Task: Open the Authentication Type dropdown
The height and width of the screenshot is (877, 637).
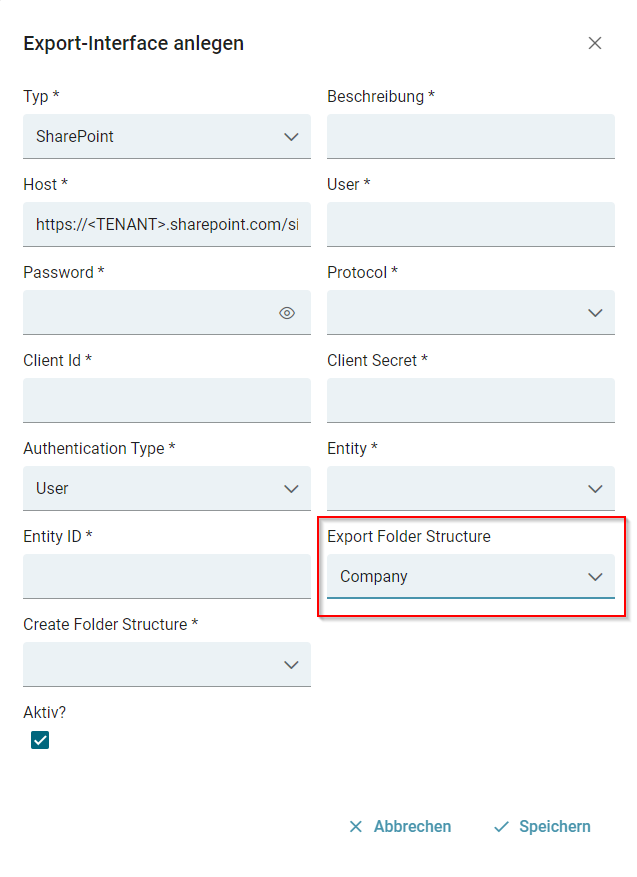Action: [166, 489]
